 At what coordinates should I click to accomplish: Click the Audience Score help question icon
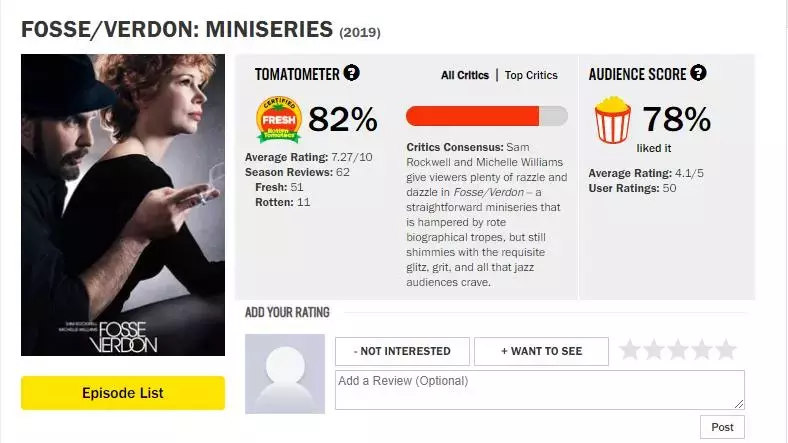pyautogui.click(x=698, y=73)
